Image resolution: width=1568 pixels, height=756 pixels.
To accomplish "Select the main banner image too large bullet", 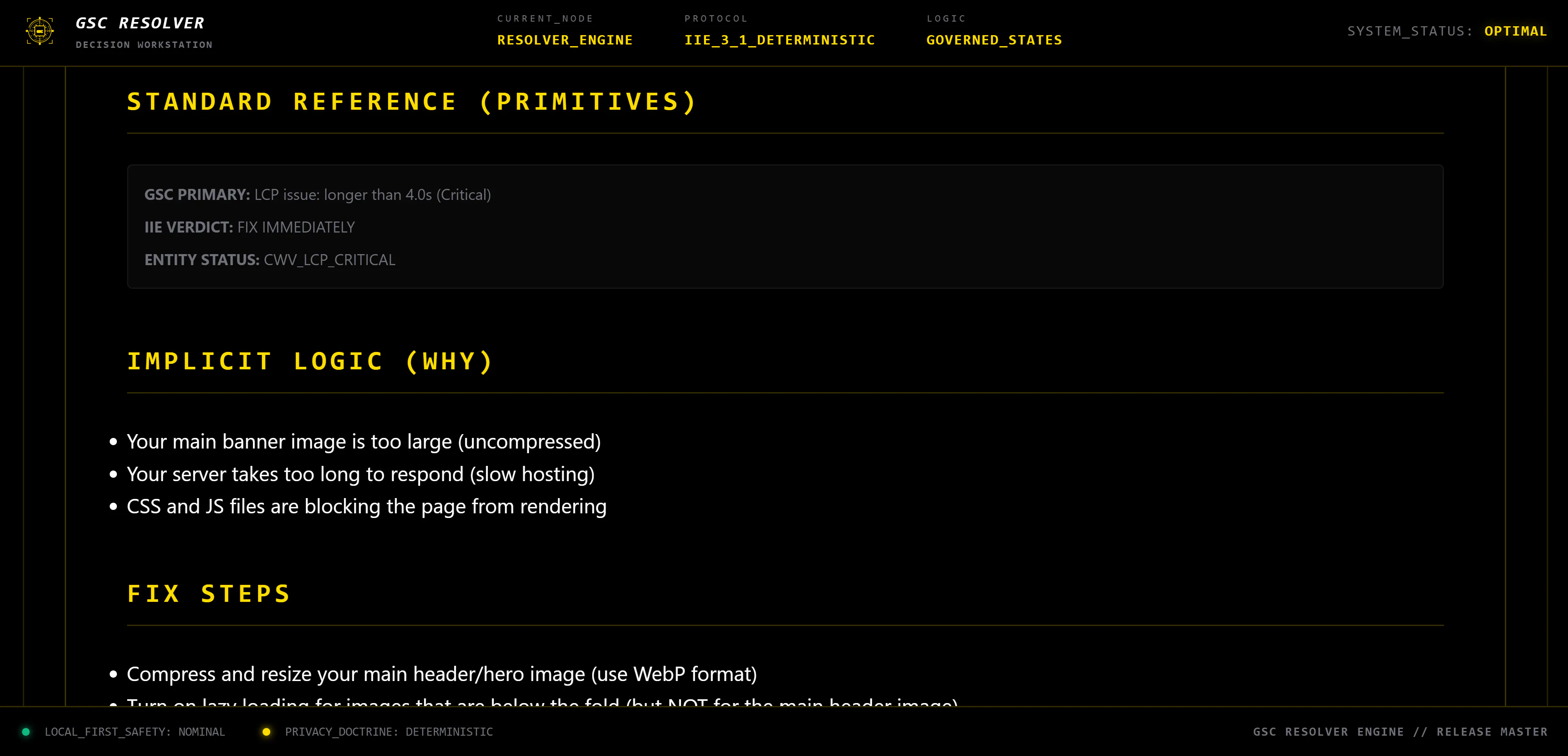I will pyautogui.click(x=363, y=442).
